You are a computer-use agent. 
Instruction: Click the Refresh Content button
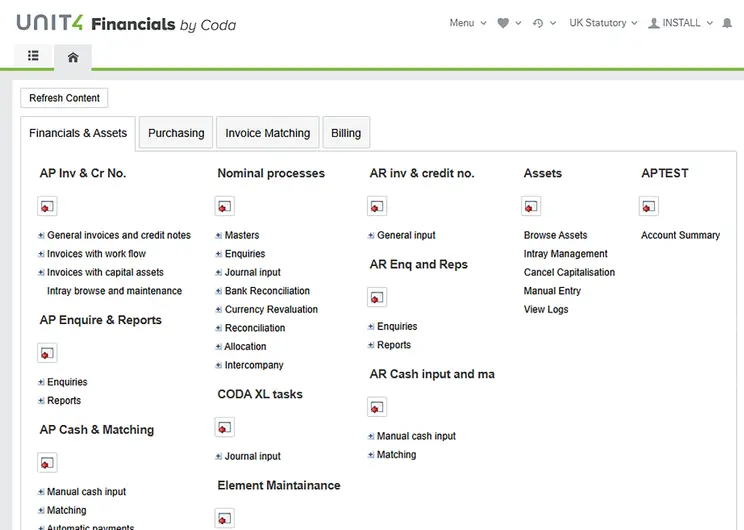click(64, 98)
